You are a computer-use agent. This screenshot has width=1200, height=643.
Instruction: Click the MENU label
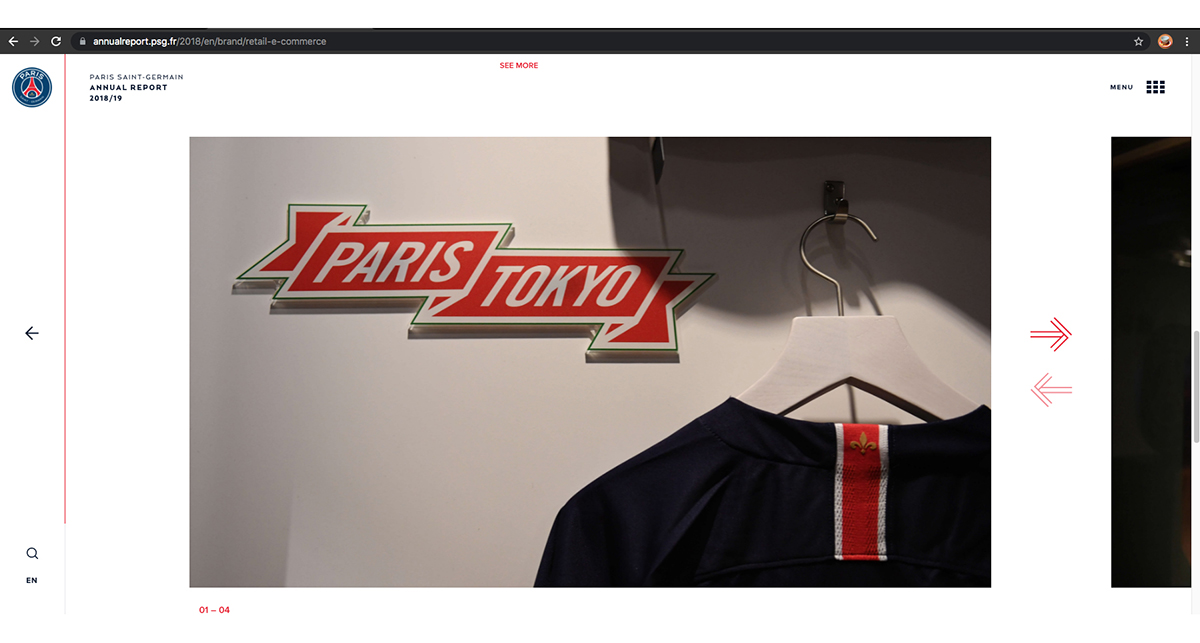coord(1122,87)
